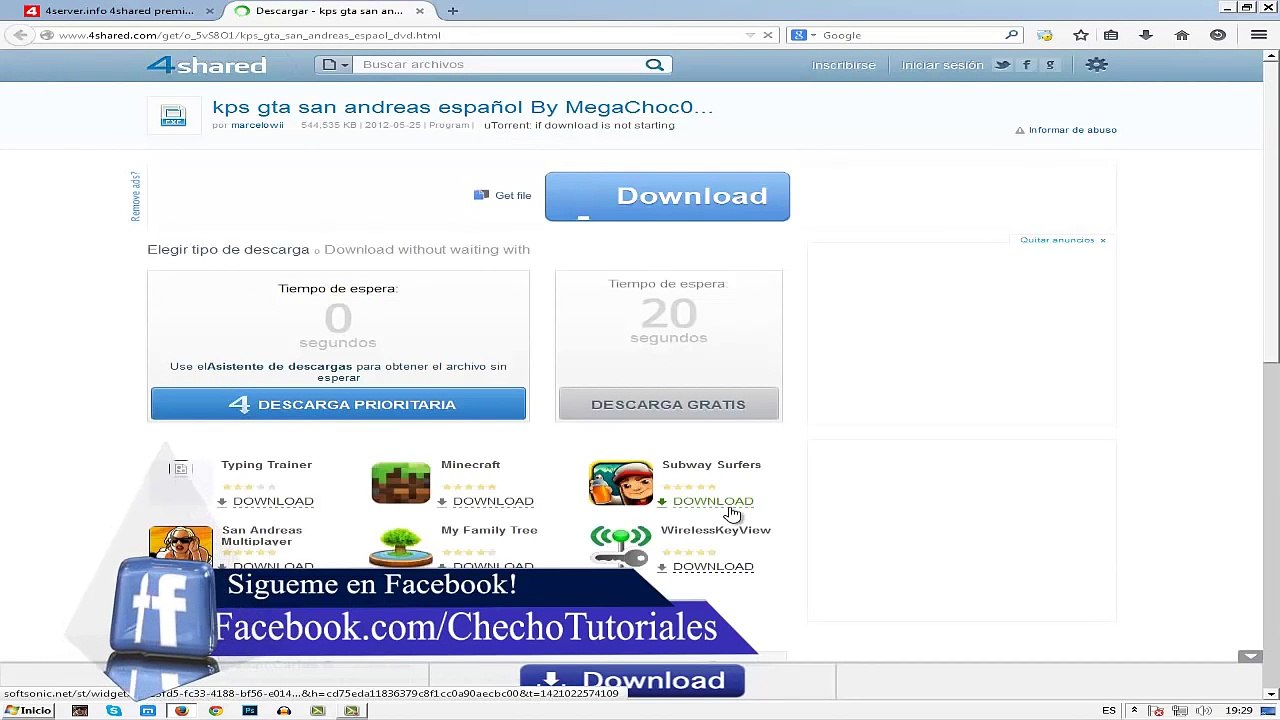Click the browser search magnifier icon
The image size is (1280, 720).
click(x=1011, y=36)
